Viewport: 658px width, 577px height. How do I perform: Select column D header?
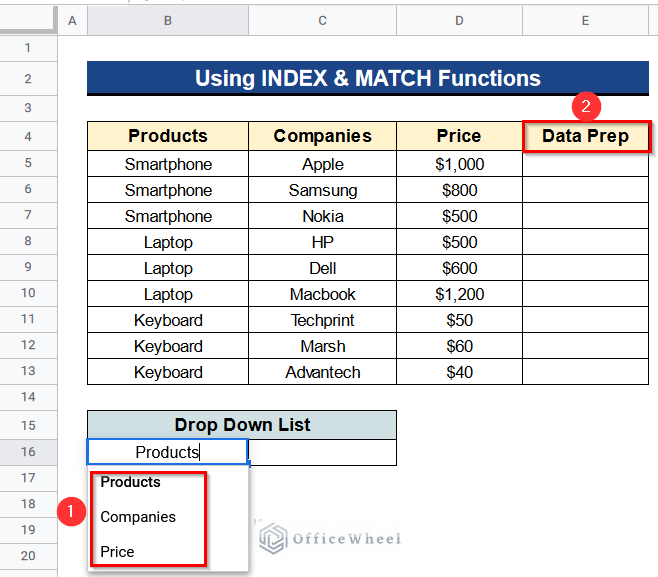pyautogui.click(x=460, y=21)
